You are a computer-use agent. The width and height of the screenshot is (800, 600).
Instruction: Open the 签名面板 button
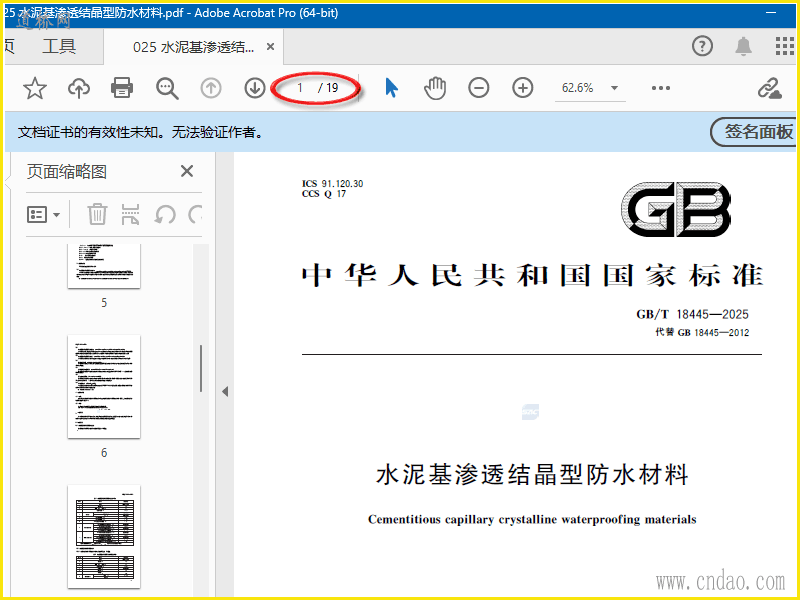pos(754,132)
